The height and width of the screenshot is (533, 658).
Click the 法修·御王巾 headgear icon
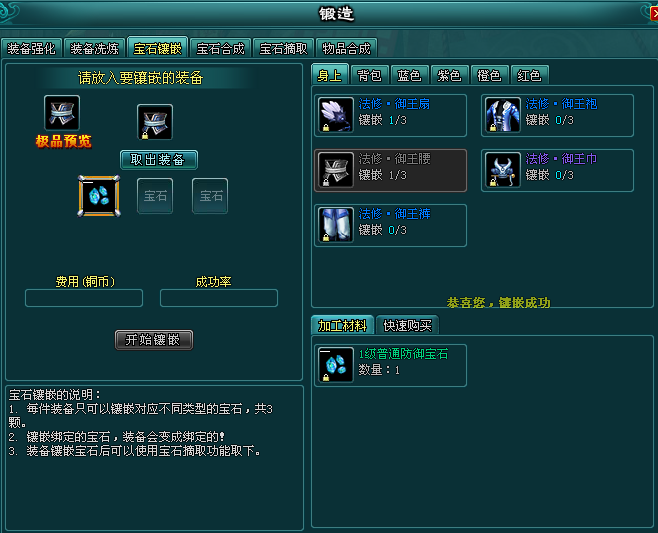coord(502,170)
